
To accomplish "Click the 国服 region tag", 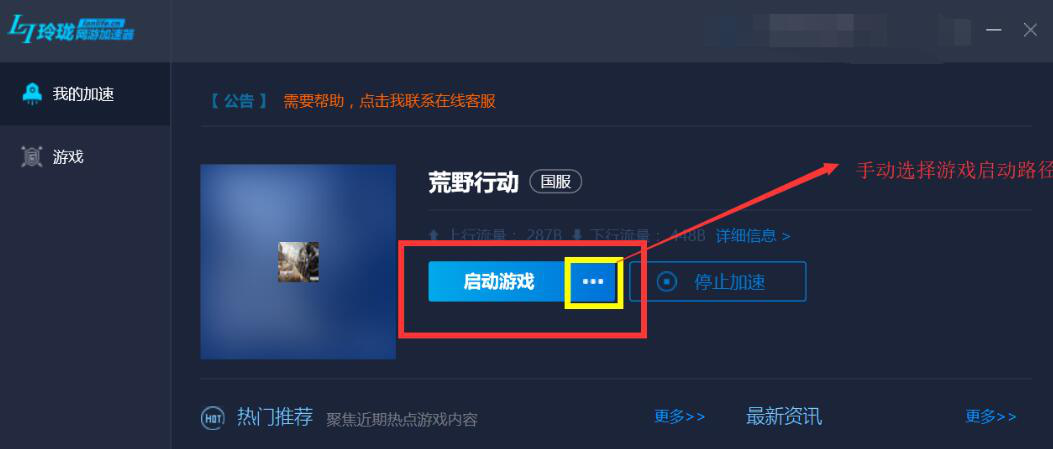I will [x=555, y=182].
